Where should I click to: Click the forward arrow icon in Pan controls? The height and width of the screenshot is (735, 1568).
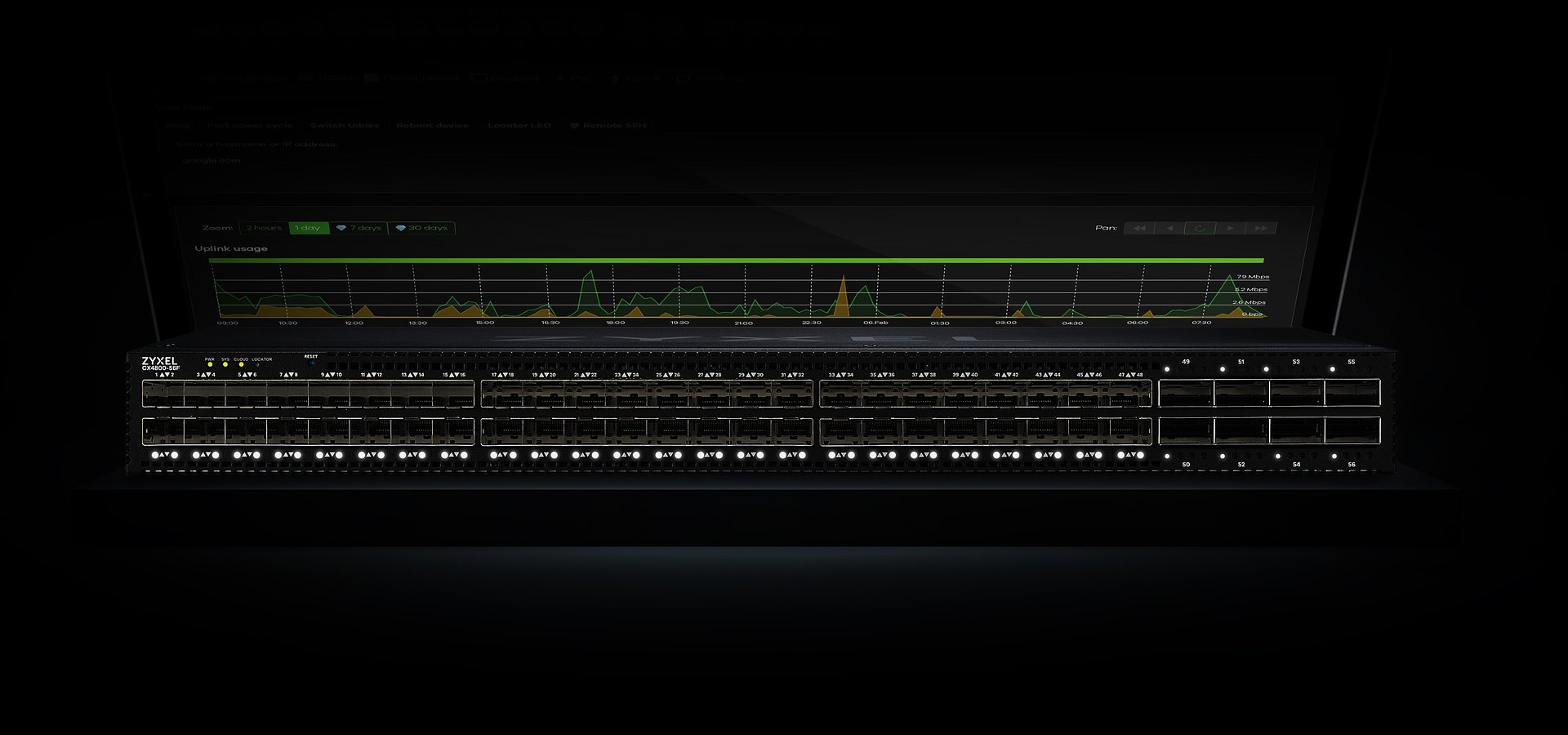point(1230,229)
